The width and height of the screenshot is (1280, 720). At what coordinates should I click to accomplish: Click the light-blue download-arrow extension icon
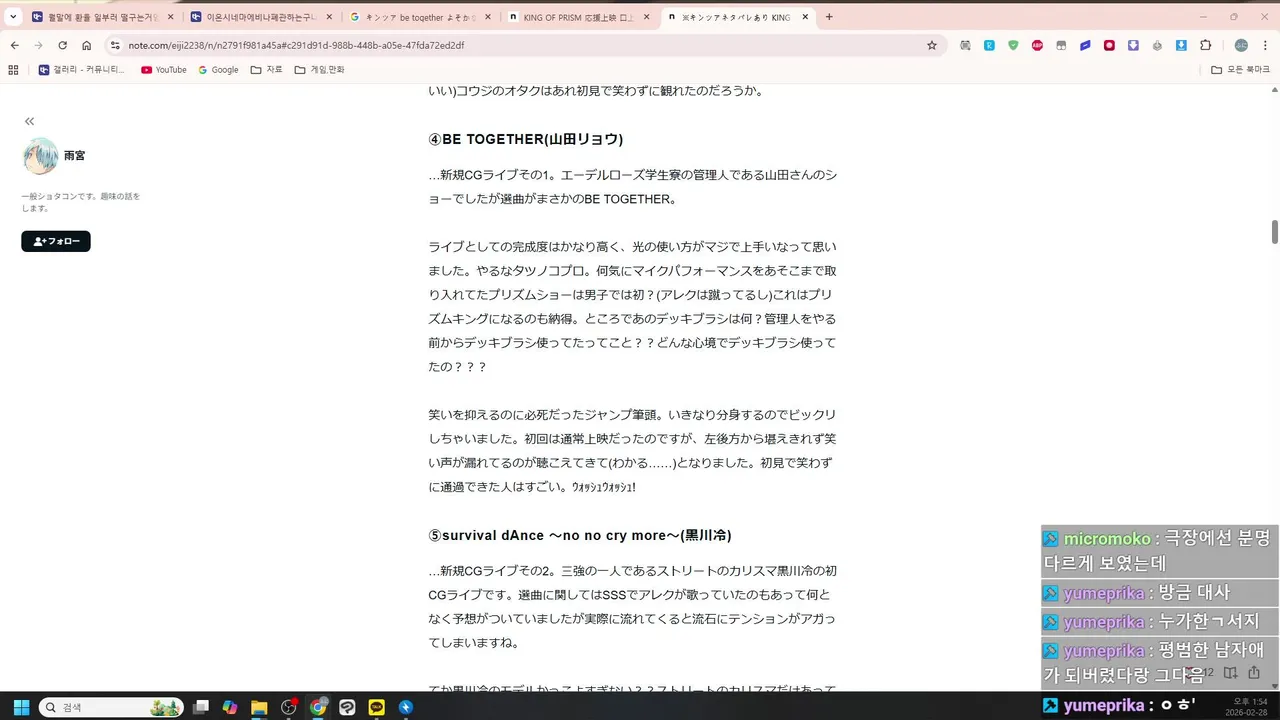pyautogui.click(x=1181, y=45)
